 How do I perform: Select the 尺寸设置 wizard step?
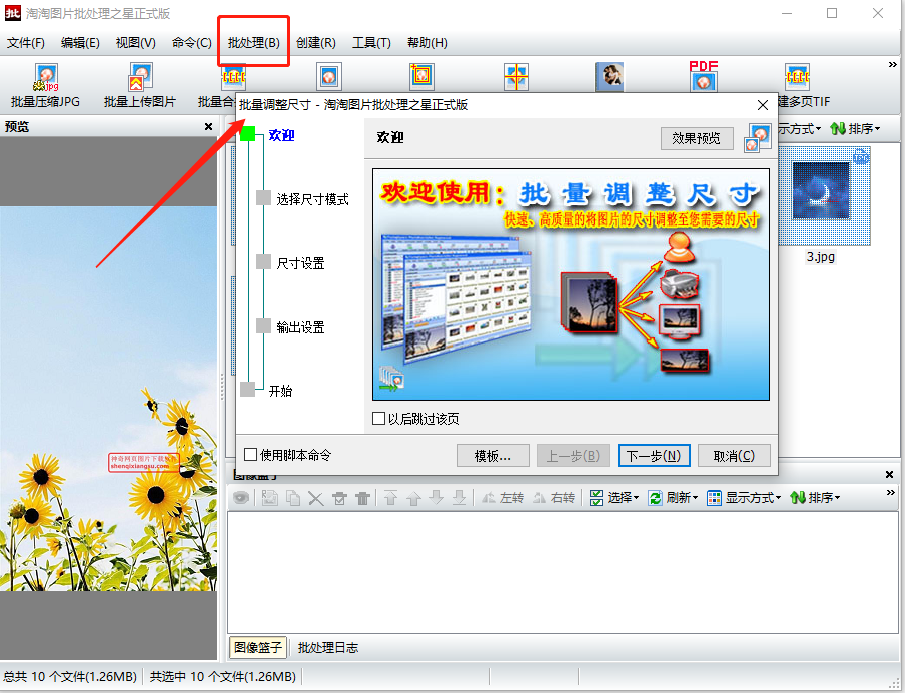pos(300,263)
